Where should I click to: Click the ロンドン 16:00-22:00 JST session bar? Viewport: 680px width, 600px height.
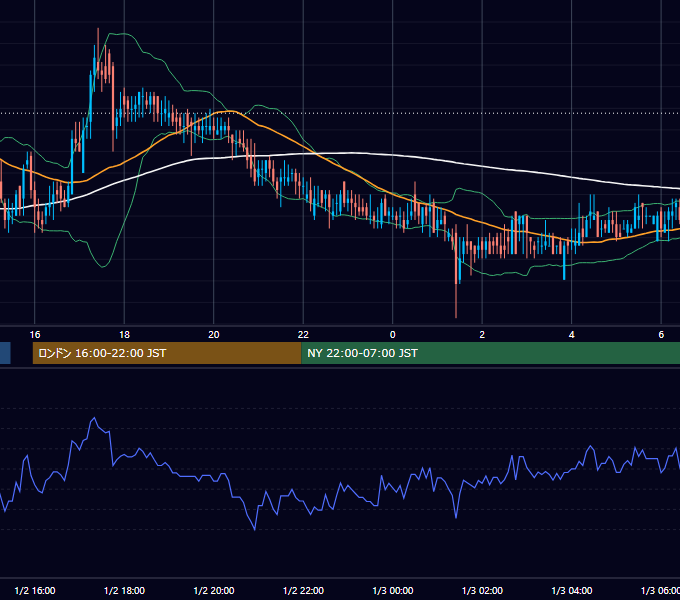[167, 353]
